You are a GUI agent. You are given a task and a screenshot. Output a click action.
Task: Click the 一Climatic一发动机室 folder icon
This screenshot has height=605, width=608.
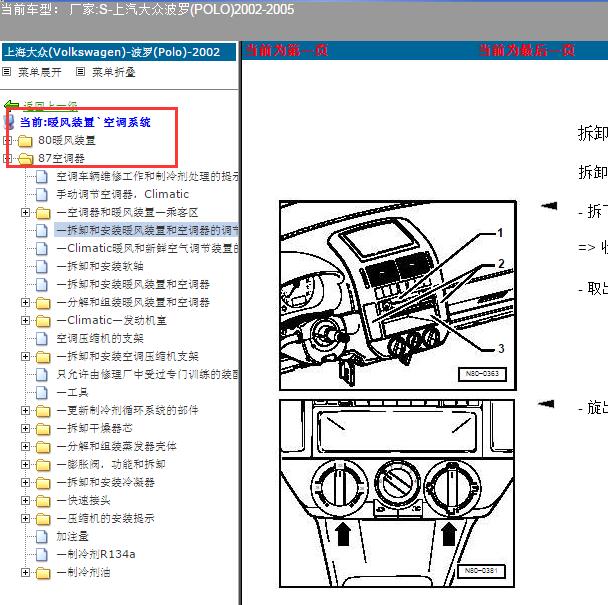click(x=43, y=320)
